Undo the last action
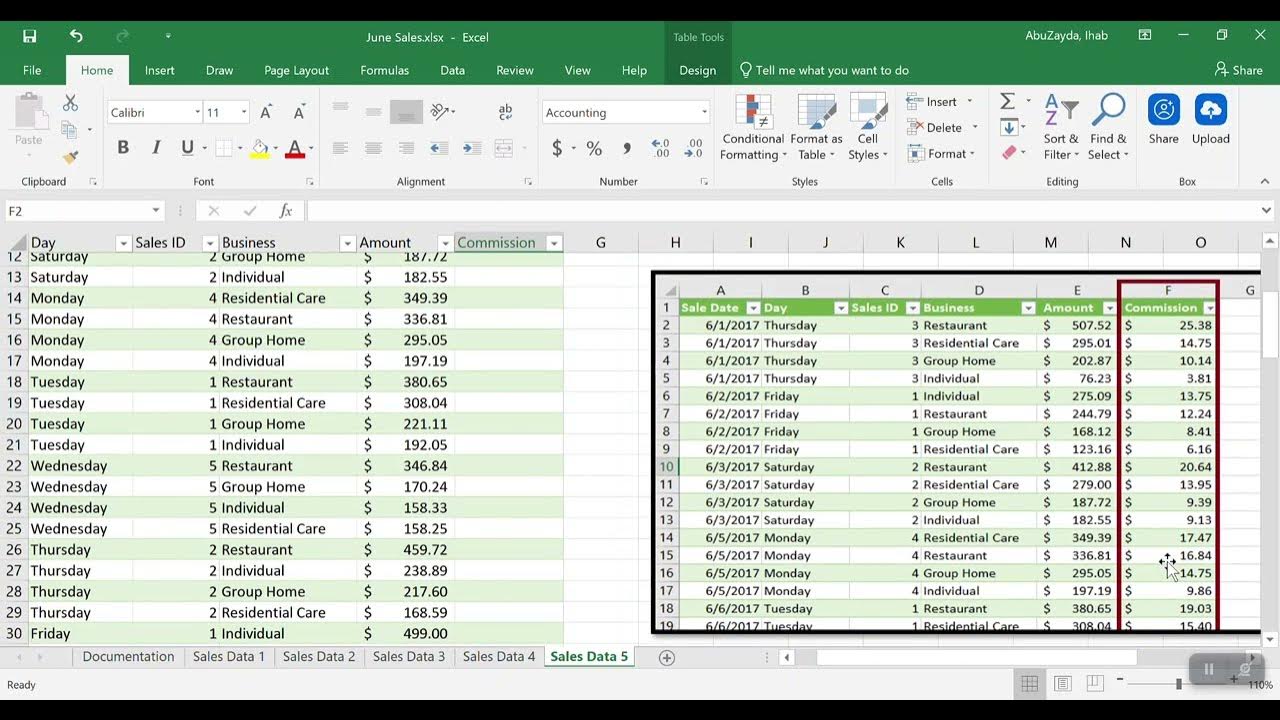Image resolution: width=1280 pixels, height=720 pixels. coord(76,36)
